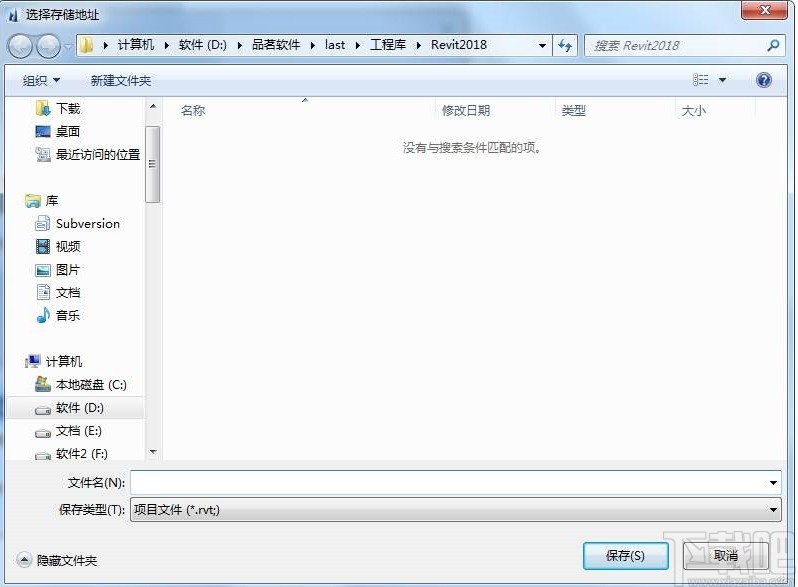Click the Back navigation arrow button
Screen dimensions: 798x587
20,46
